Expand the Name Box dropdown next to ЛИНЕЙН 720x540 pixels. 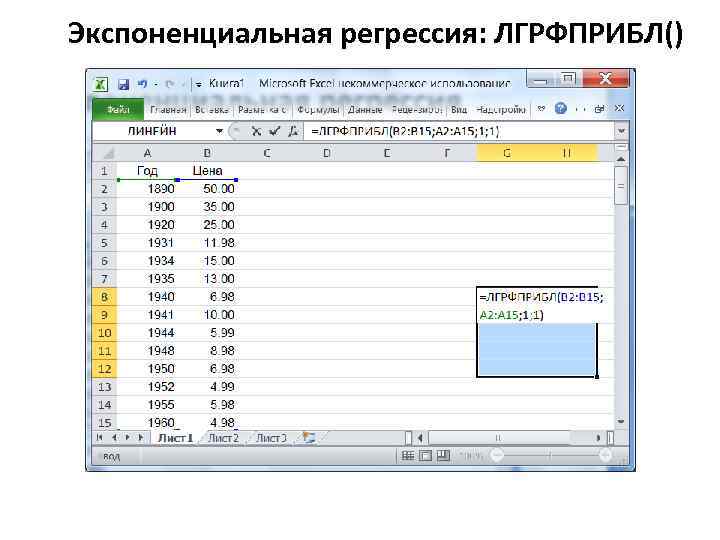[x=219, y=131]
